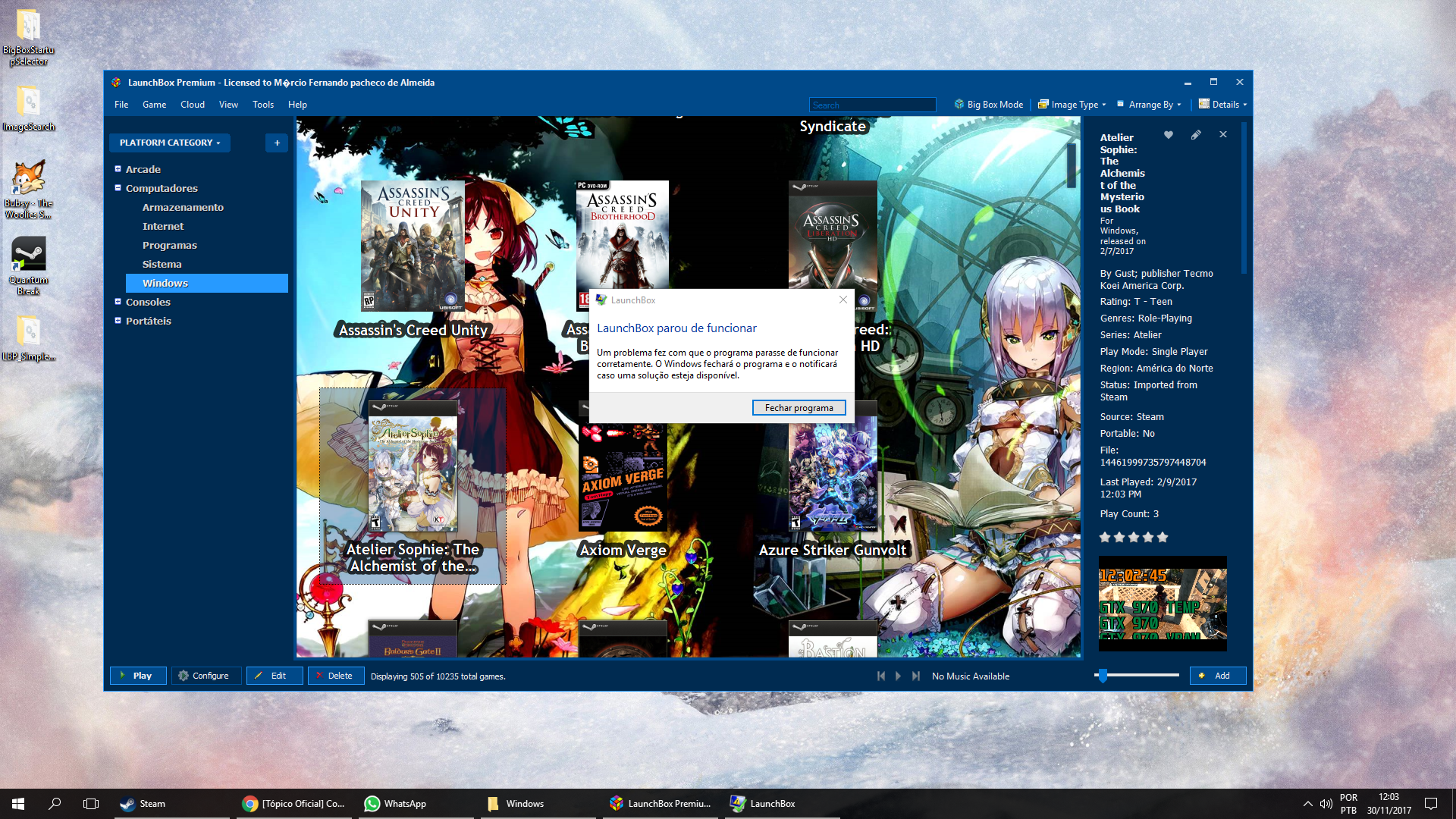Select Windows platform in sidebar
This screenshot has width=1456, height=819.
click(206, 283)
